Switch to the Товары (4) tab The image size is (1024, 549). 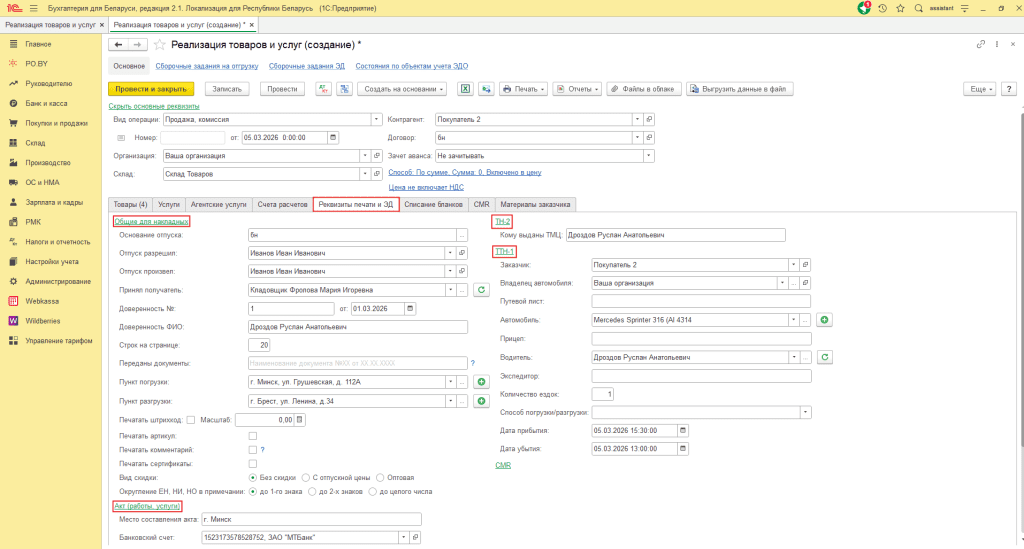pos(130,204)
